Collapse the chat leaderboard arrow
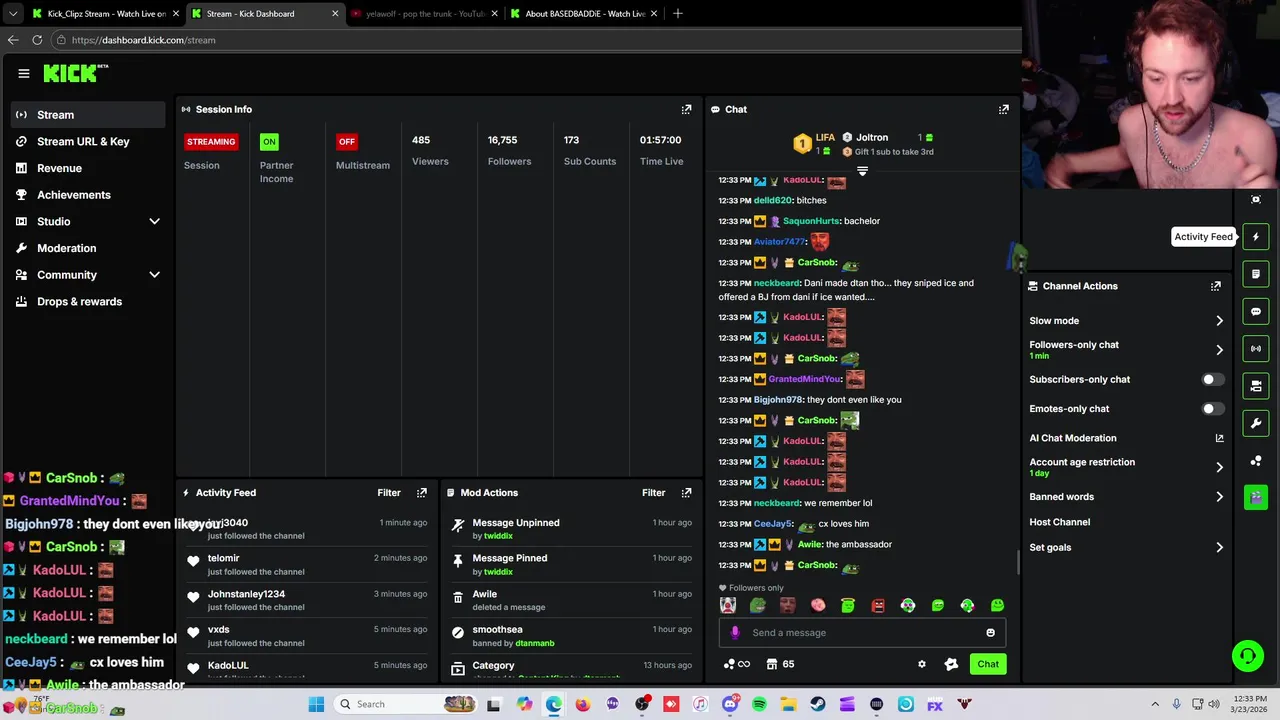This screenshot has height=720, width=1280. point(862,171)
